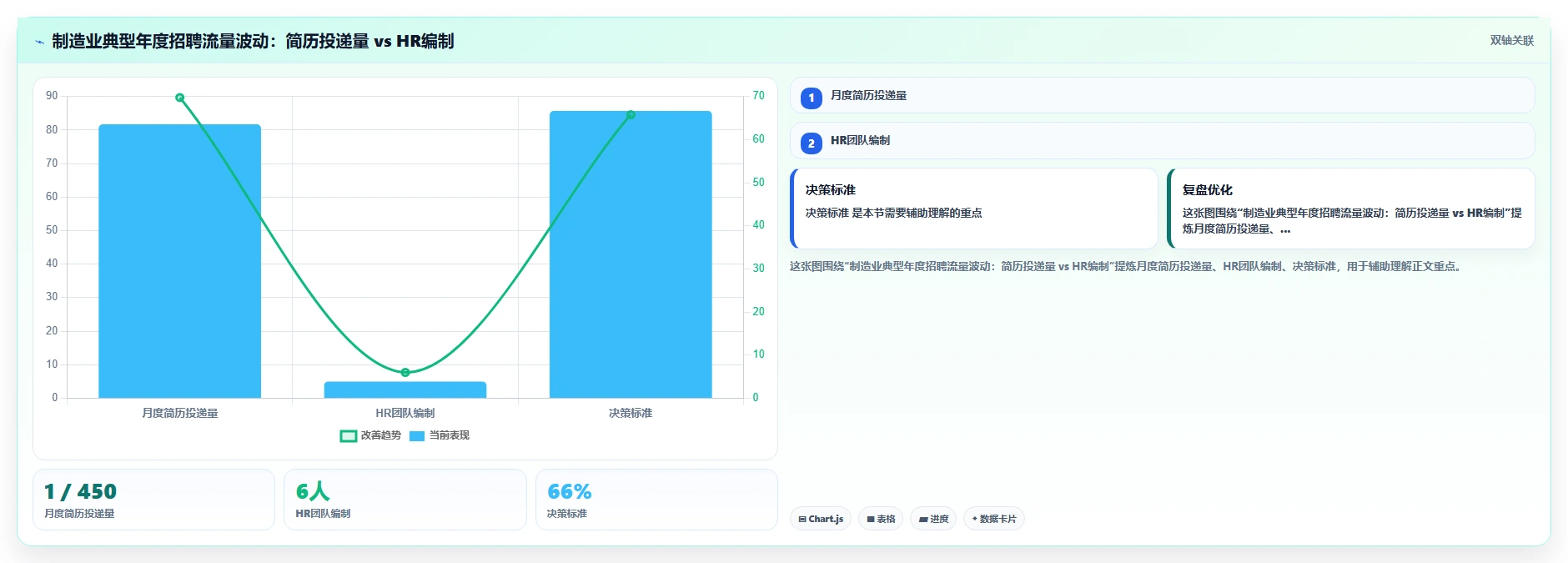
Task: Click the short HR团队编制 bar
Action: coord(405,390)
